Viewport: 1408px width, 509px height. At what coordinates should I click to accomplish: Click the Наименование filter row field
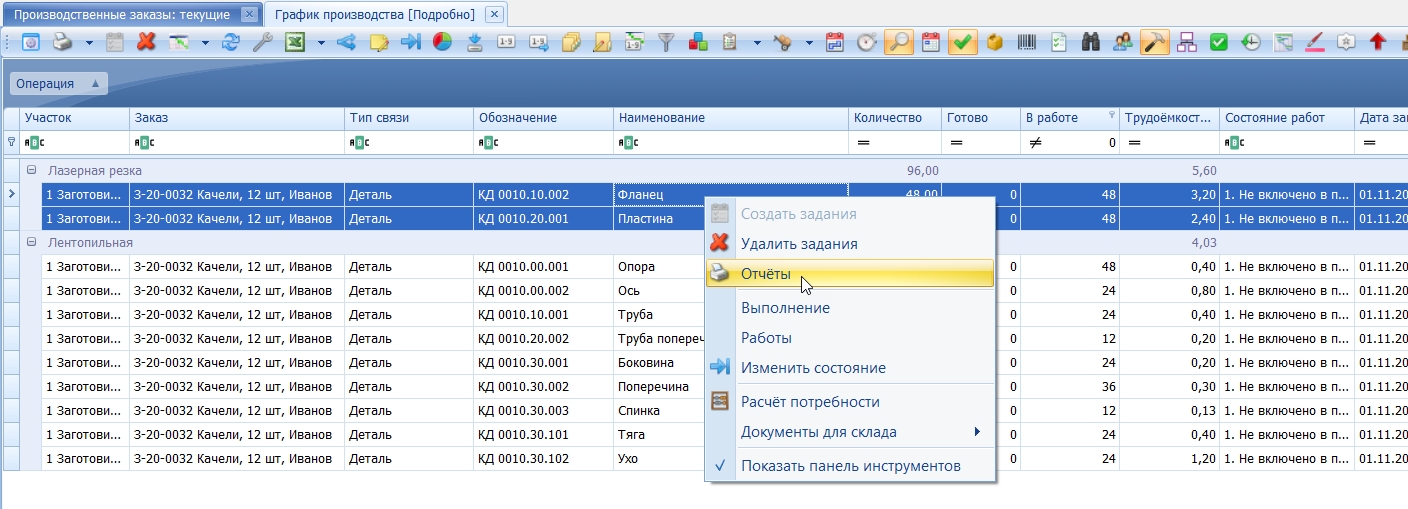(731, 142)
